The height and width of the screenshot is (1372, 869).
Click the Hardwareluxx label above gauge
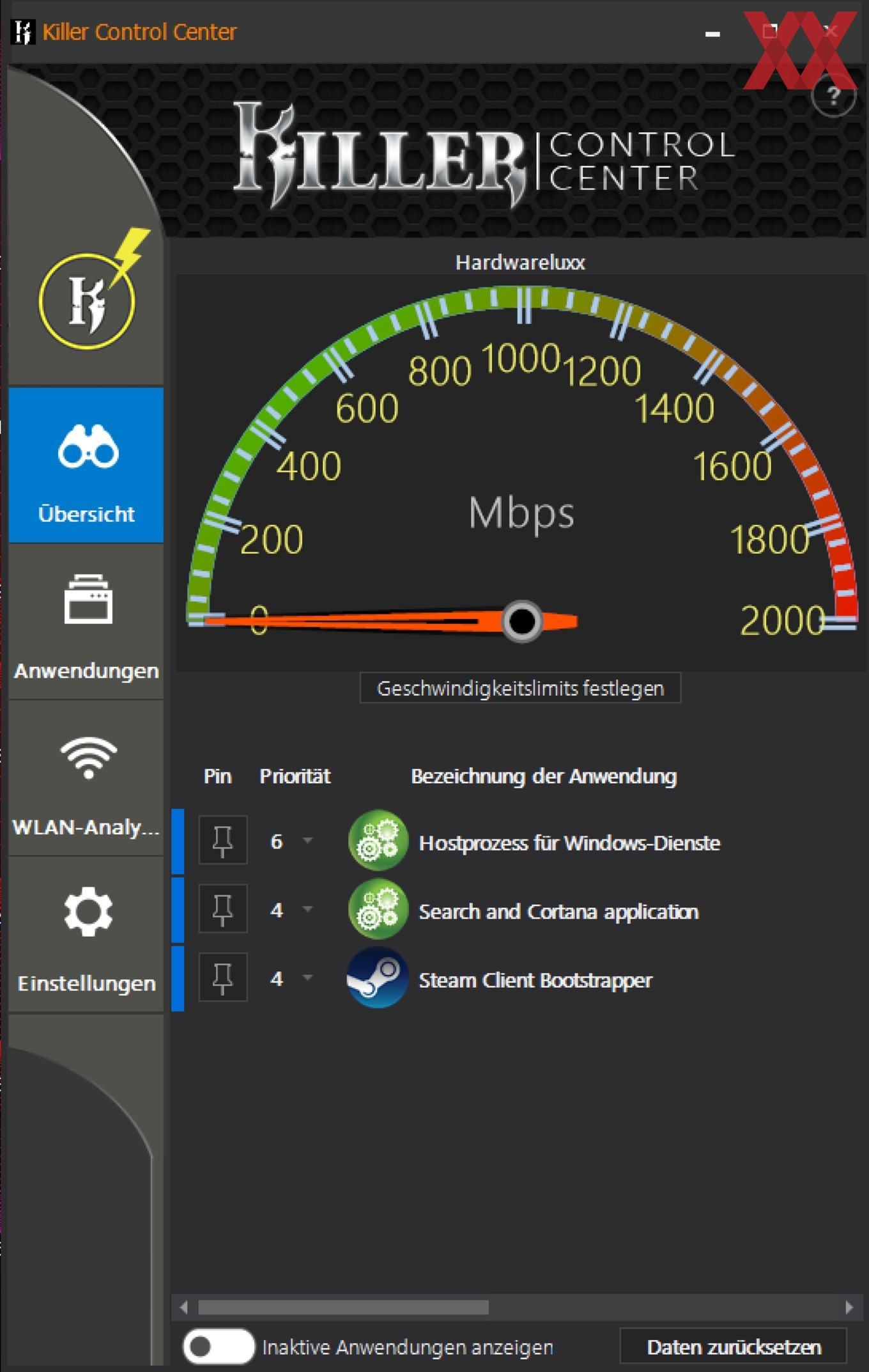coord(520,262)
